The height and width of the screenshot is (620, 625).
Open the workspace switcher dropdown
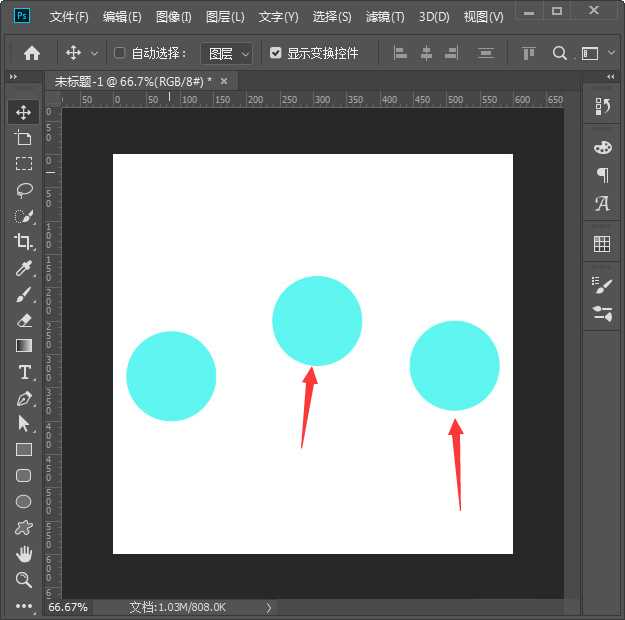click(x=597, y=53)
